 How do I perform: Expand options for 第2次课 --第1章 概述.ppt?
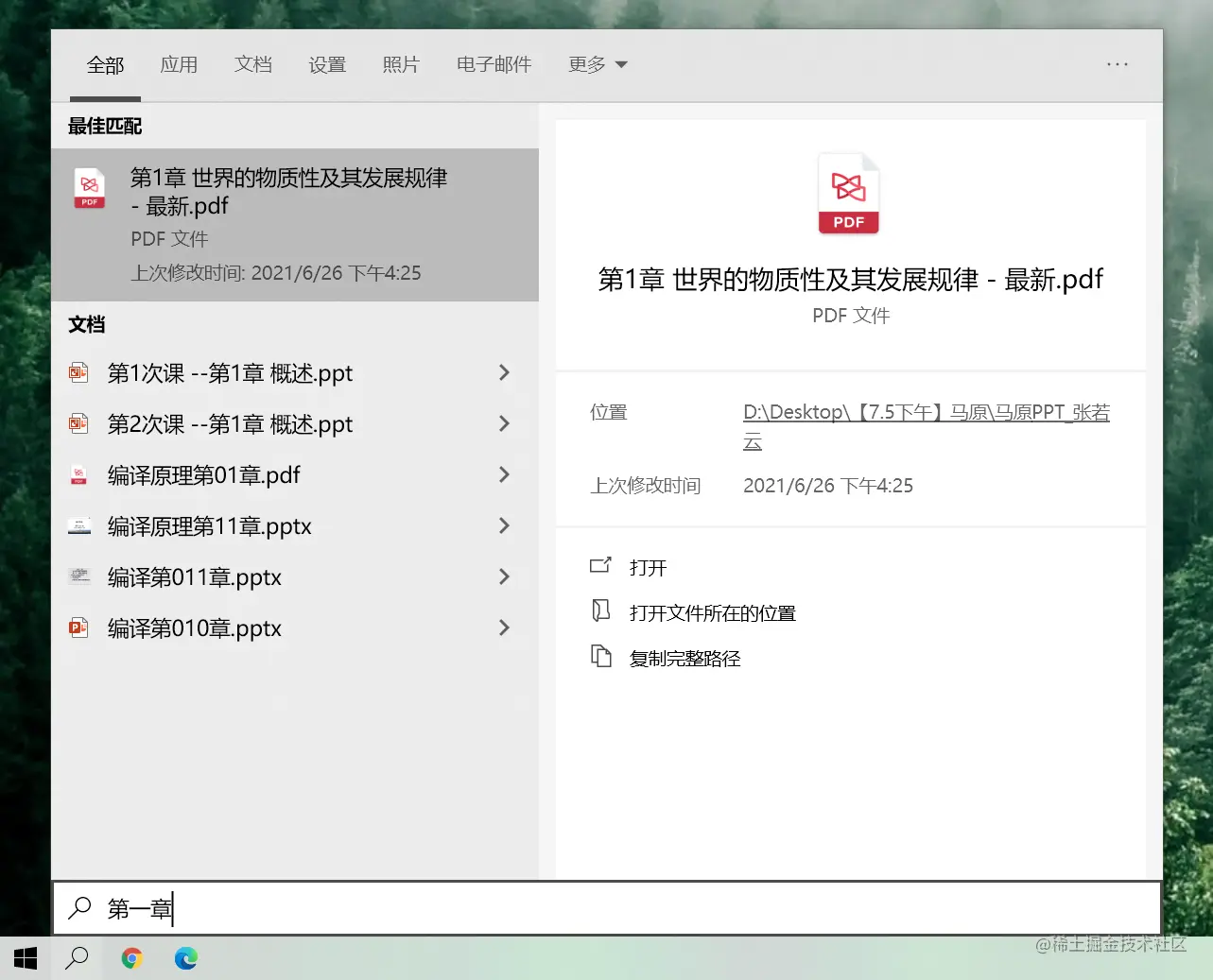(x=504, y=423)
